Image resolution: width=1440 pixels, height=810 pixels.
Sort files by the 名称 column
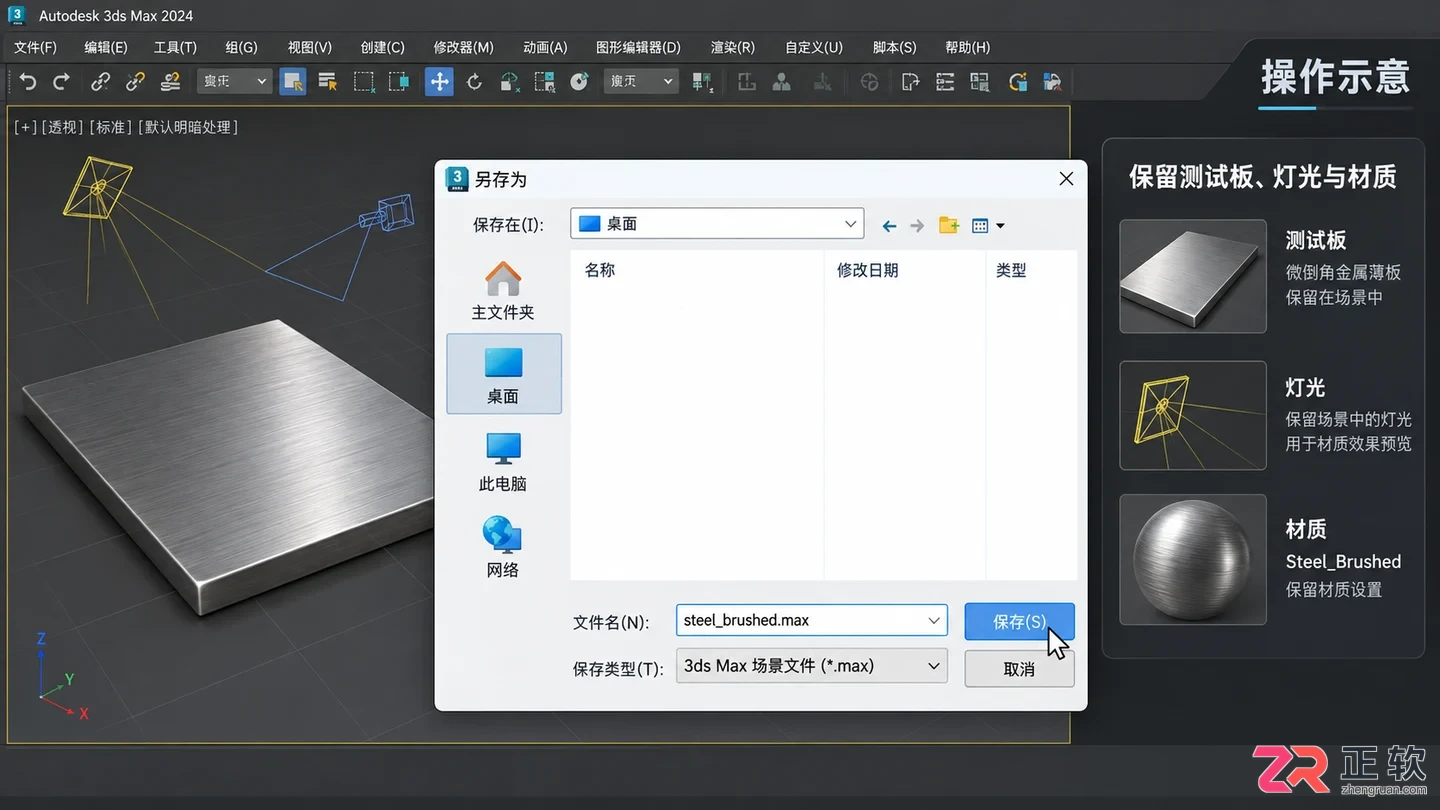point(600,270)
